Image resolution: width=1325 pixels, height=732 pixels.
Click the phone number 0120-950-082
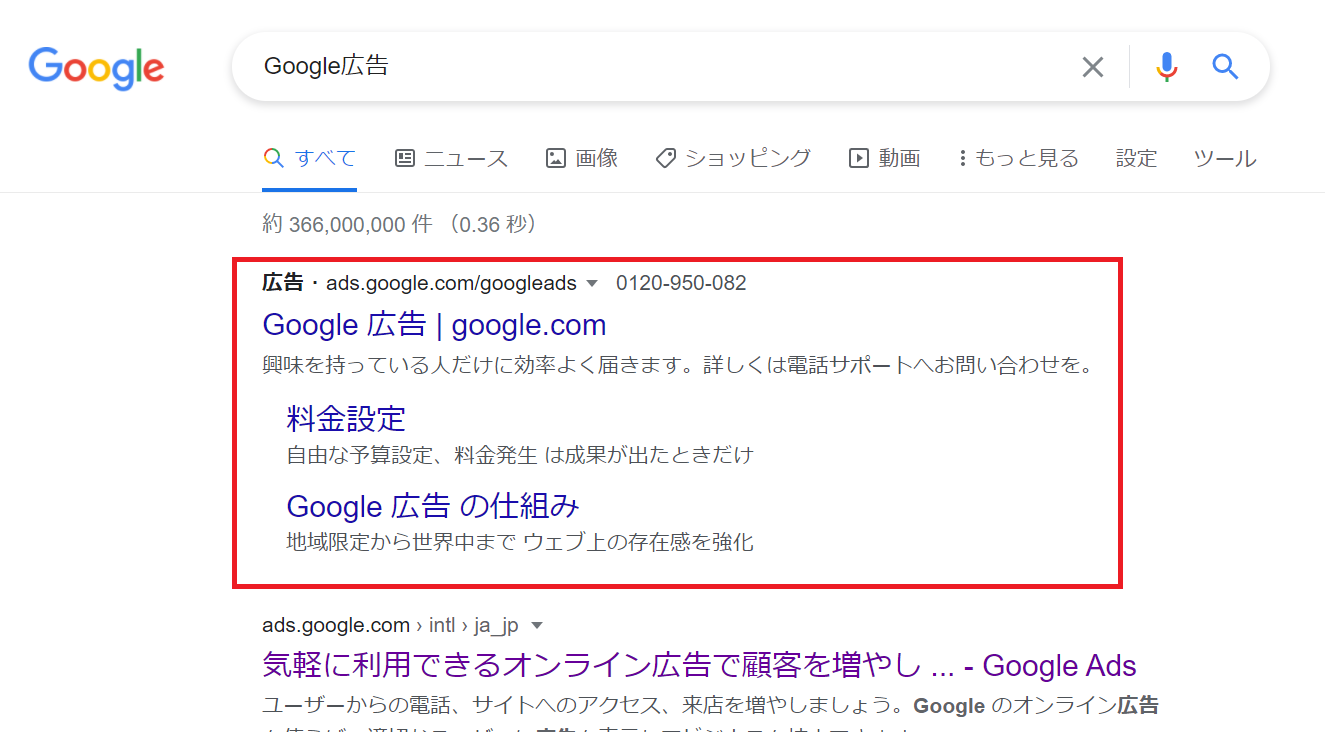click(681, 283)
